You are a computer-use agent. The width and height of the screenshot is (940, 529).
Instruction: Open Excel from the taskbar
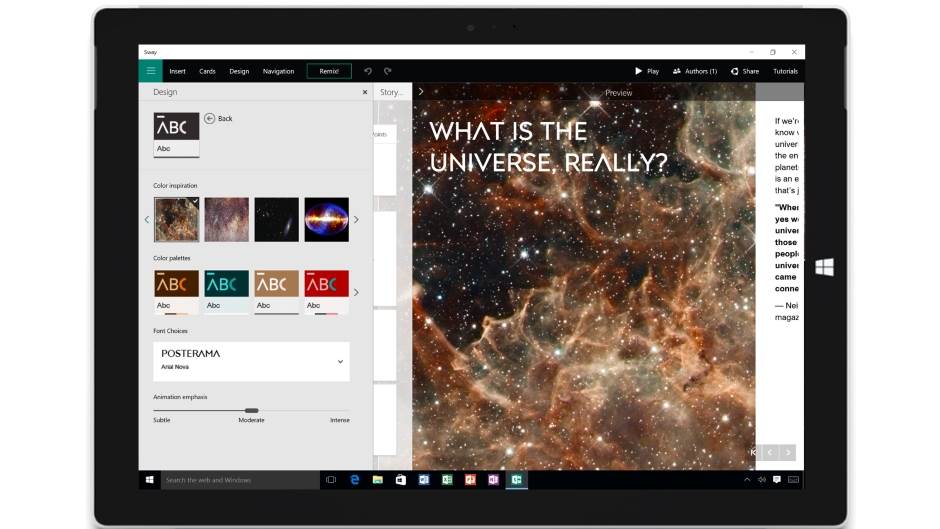tap(447, 480)
